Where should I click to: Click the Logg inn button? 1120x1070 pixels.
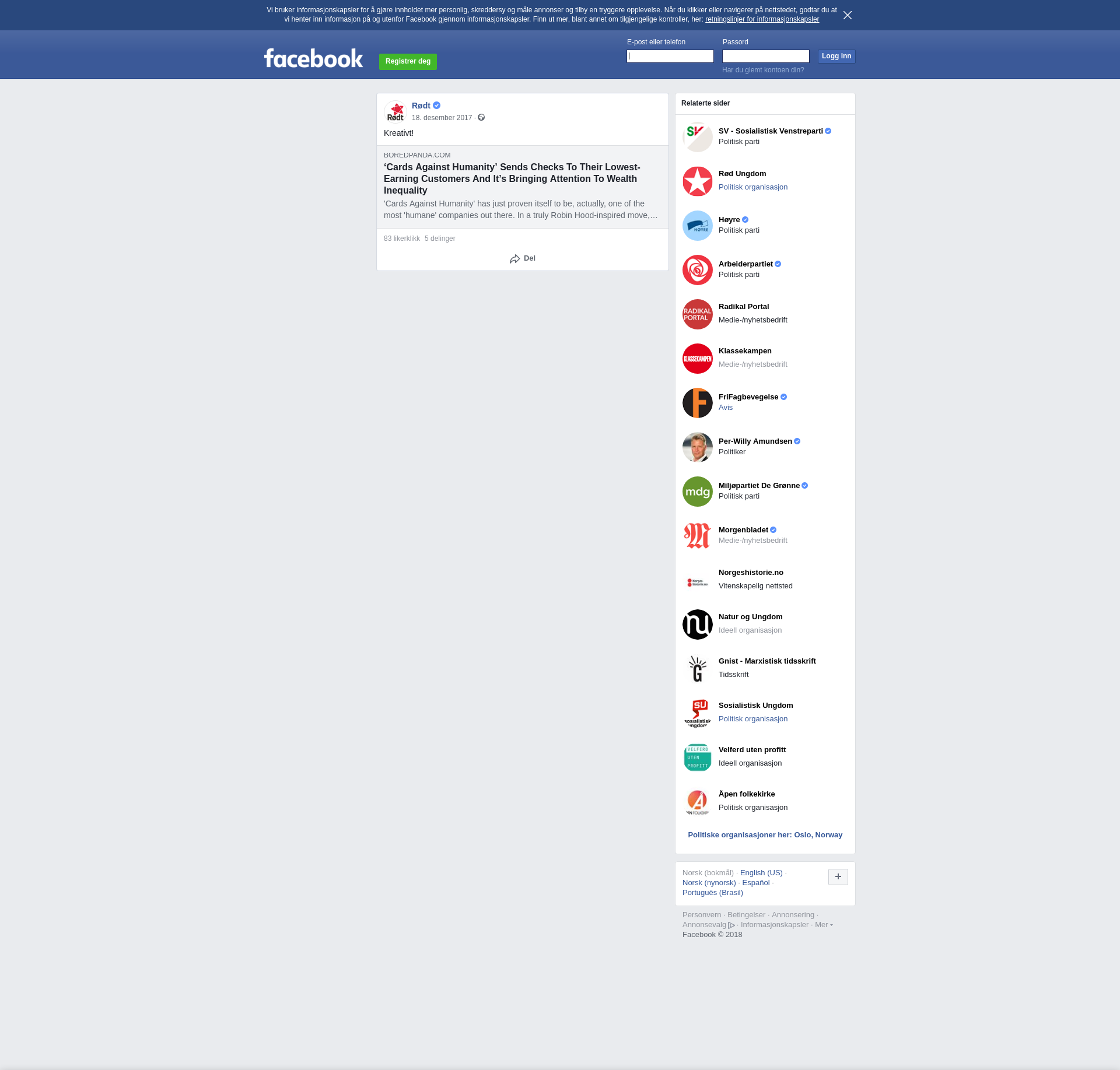[x=836, y=56]
